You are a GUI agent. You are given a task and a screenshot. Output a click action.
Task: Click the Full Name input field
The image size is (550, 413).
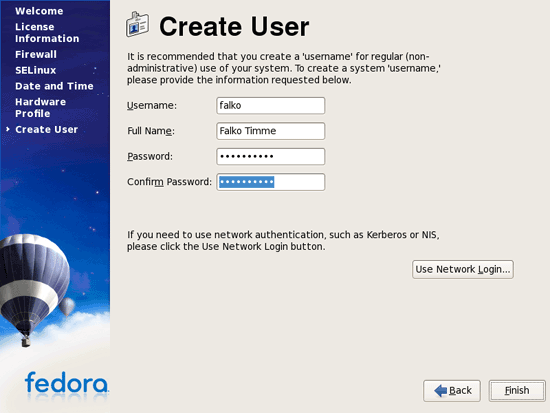coord(270,131)
